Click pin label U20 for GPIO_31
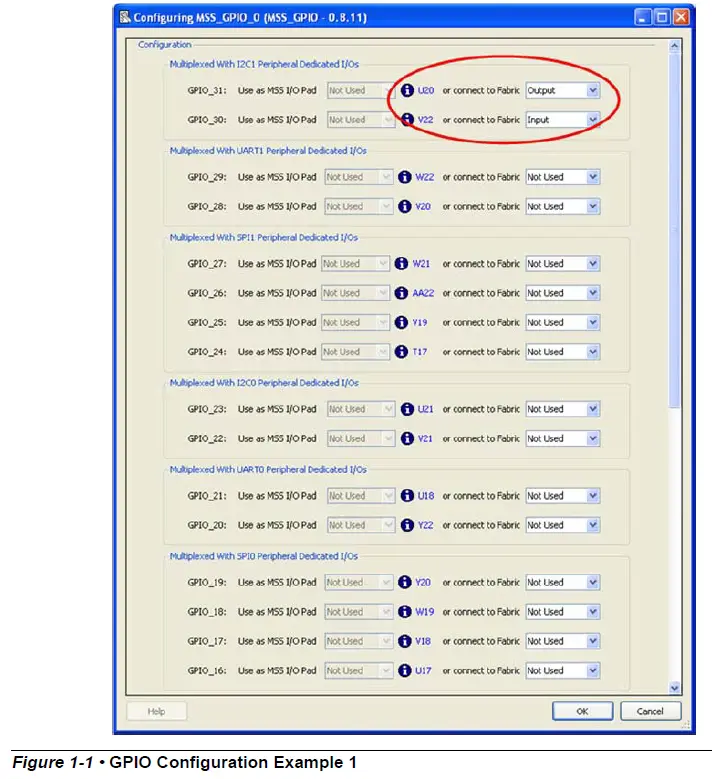 pyautogui.click(x=426, y=90)
